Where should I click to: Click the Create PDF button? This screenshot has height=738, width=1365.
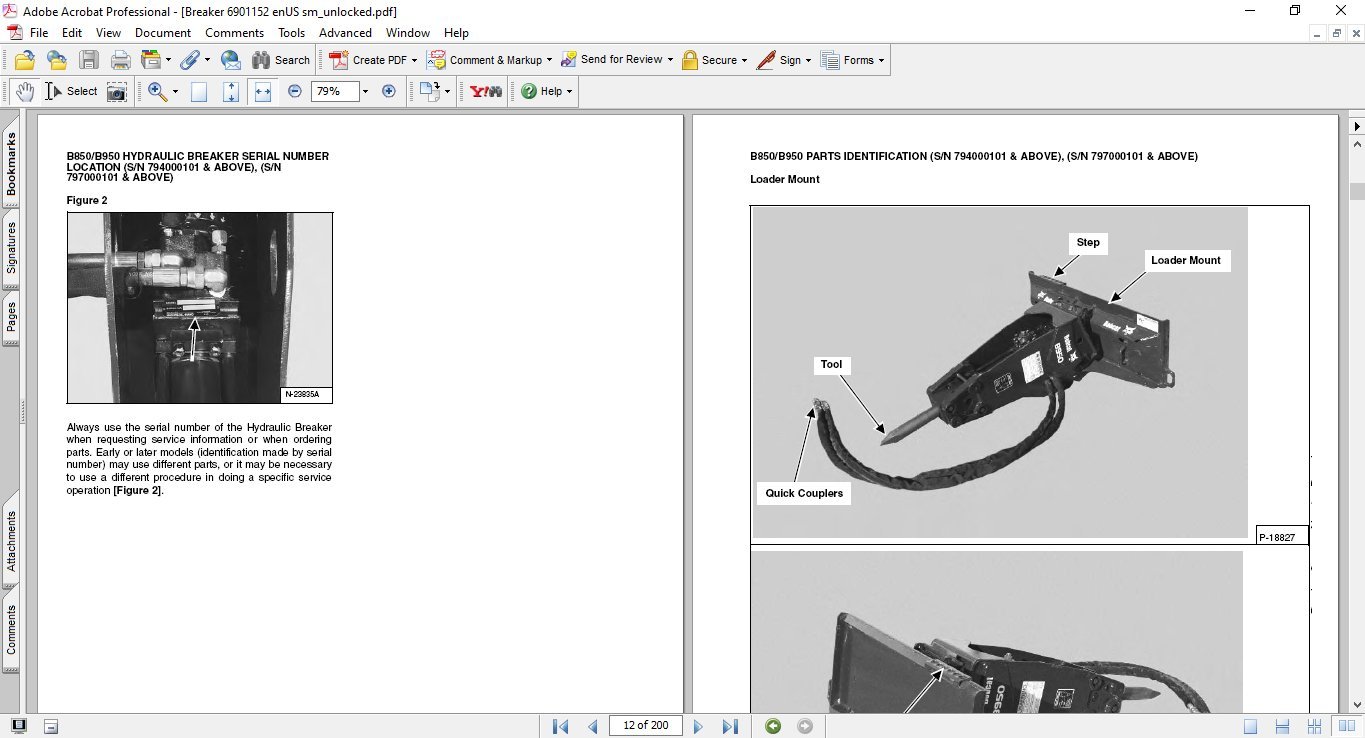(370, 60)
